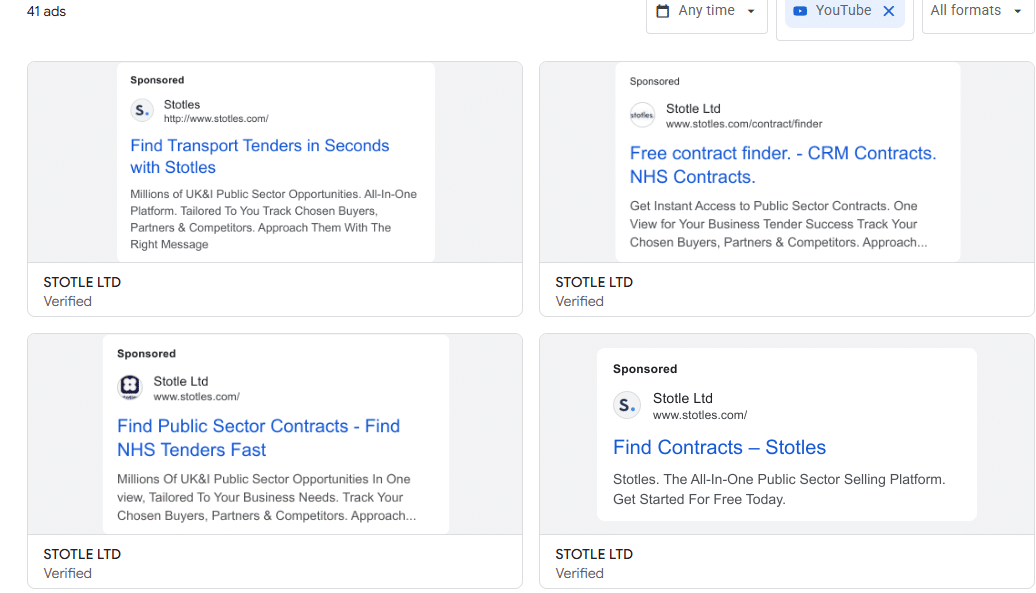Click the YouTube logo in filter chip
1036x593 pixels.
coord(800,11)
